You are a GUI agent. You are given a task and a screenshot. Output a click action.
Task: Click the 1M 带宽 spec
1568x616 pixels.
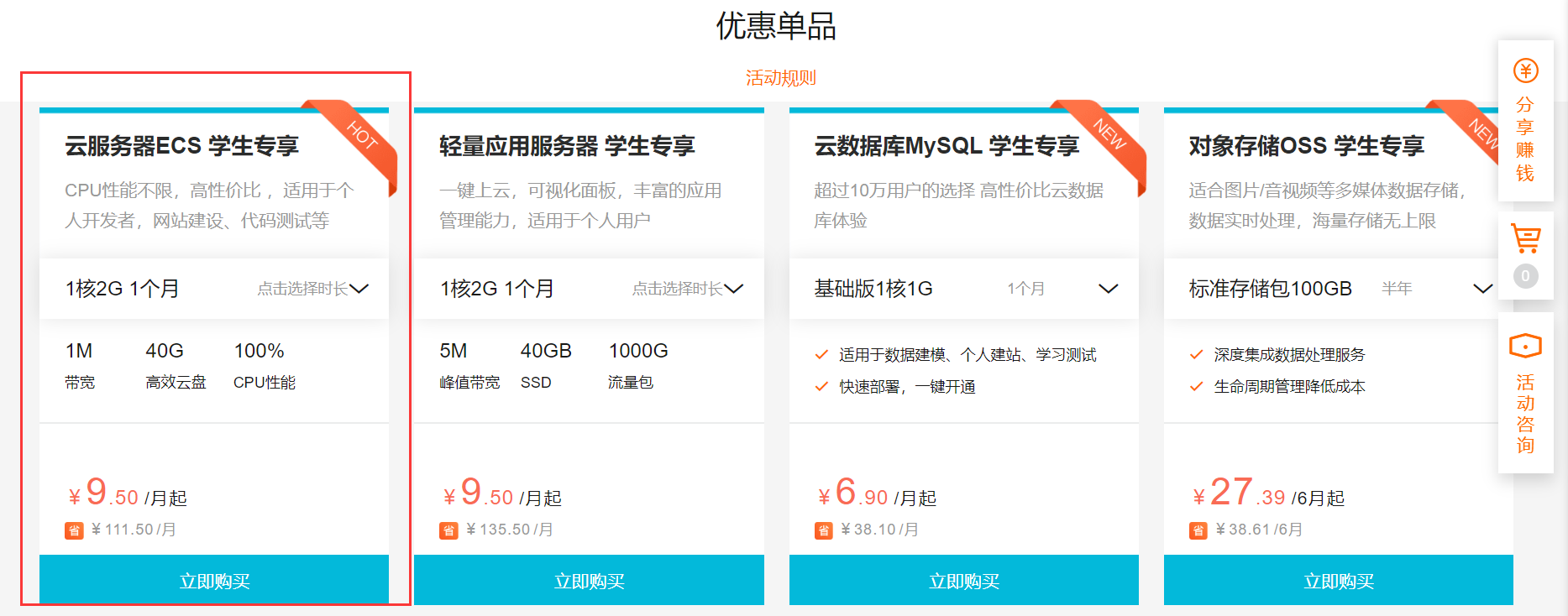[80, 366]
